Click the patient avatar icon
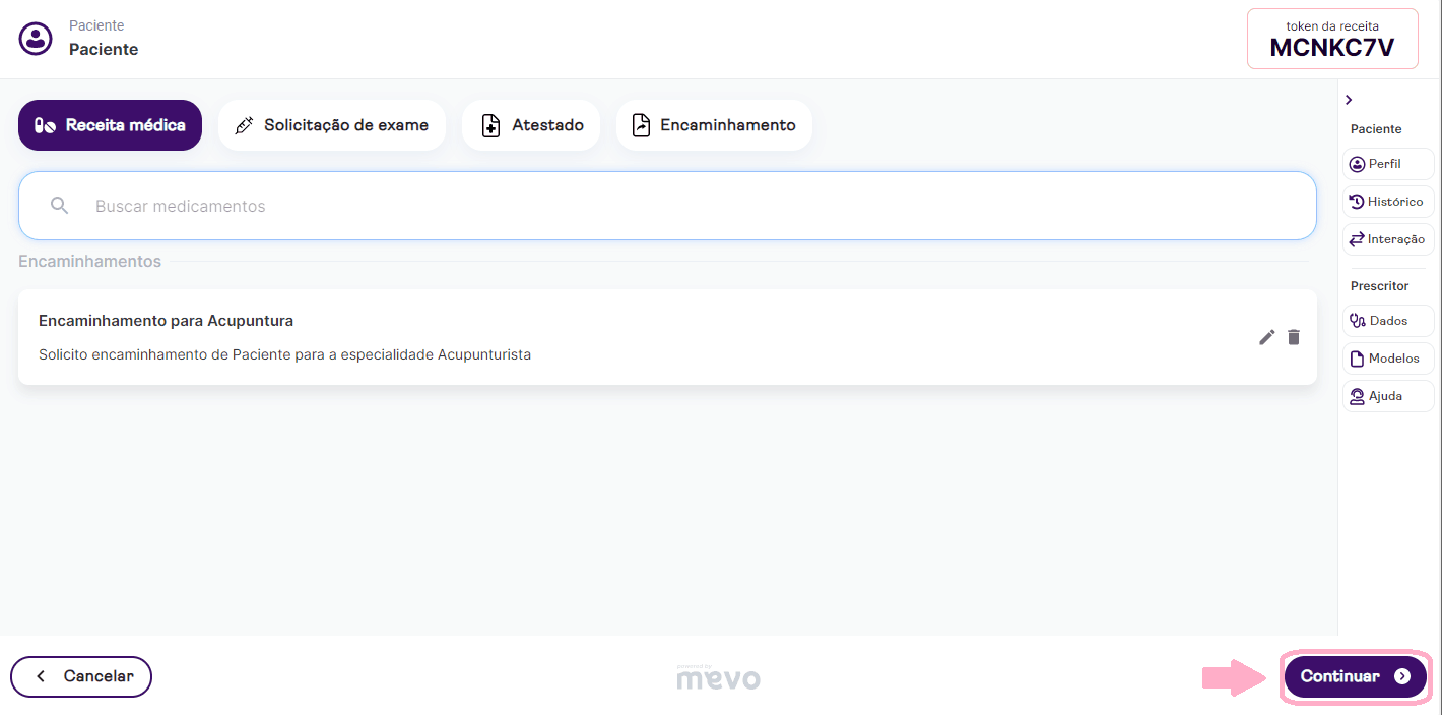Screen dimensions: 1442x715 36,39
